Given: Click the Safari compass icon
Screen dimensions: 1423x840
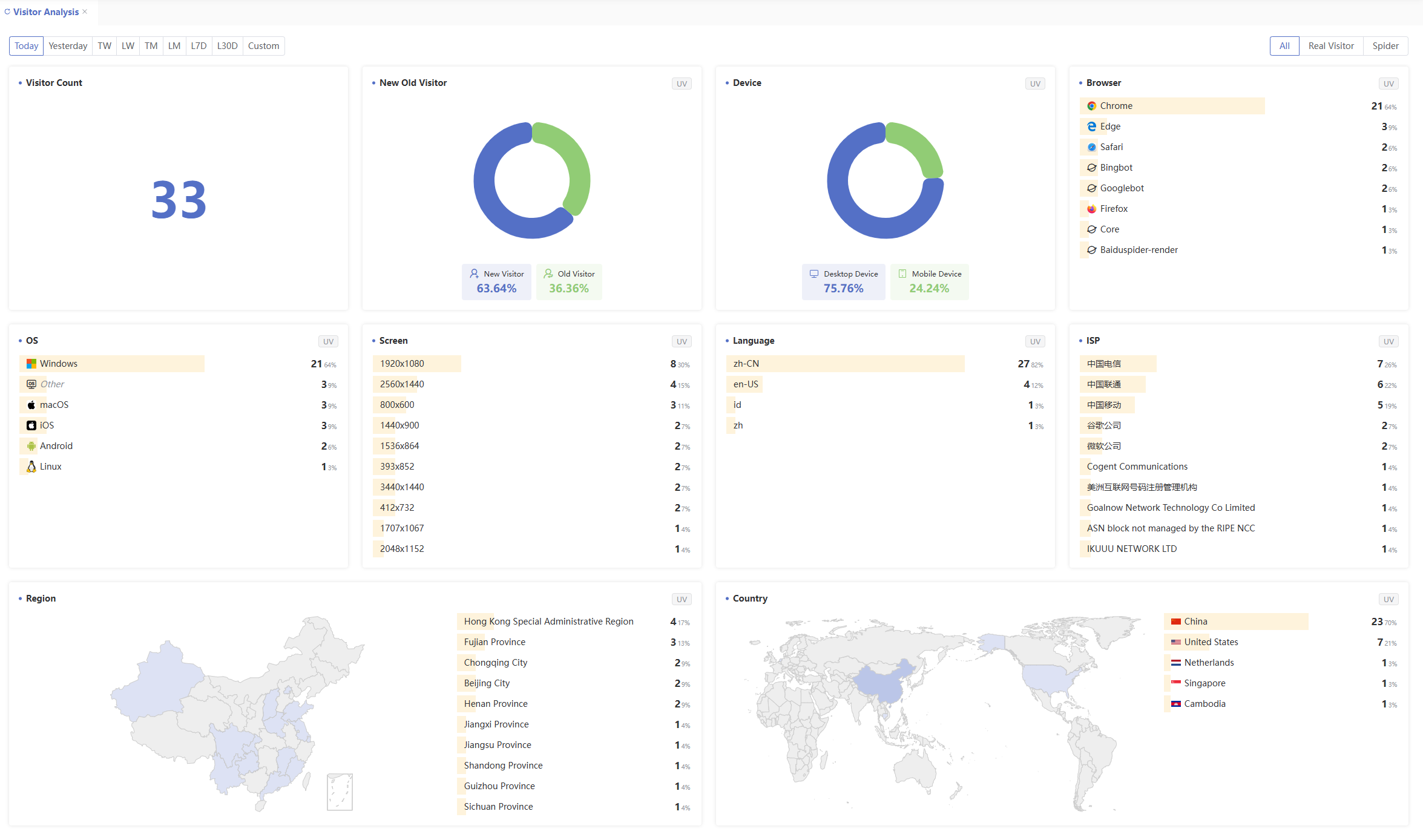Looking at the screenshot, I should pos(1091,147).
